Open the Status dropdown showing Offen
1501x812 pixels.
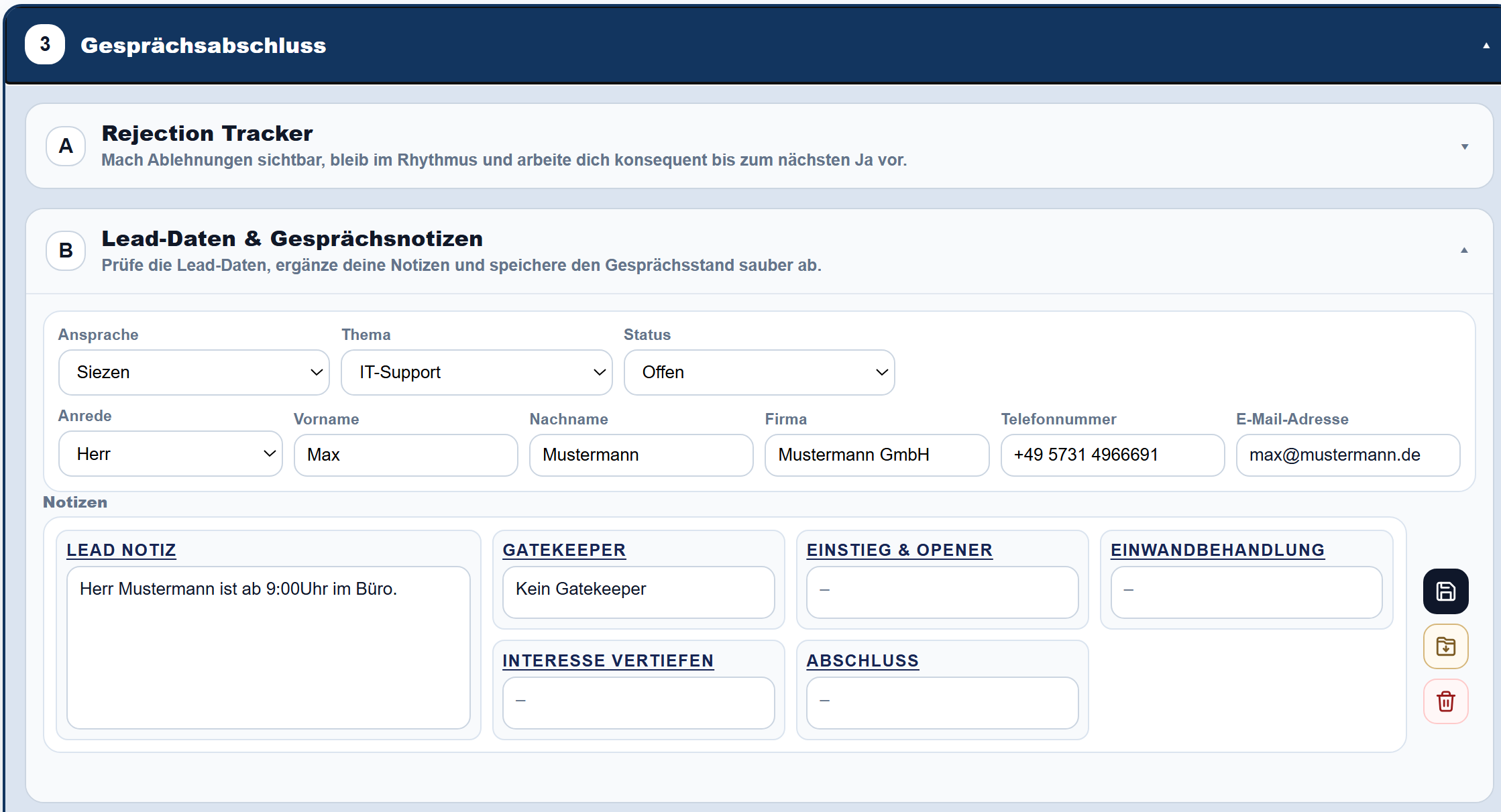pos(759,372)
